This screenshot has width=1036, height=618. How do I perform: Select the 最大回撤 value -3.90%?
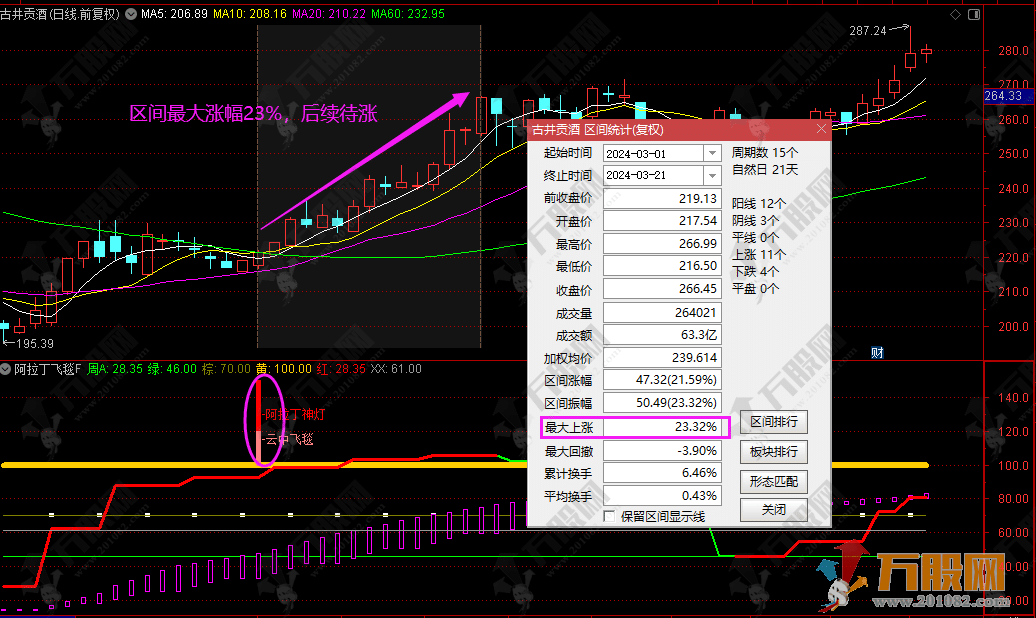coord(662,451)
